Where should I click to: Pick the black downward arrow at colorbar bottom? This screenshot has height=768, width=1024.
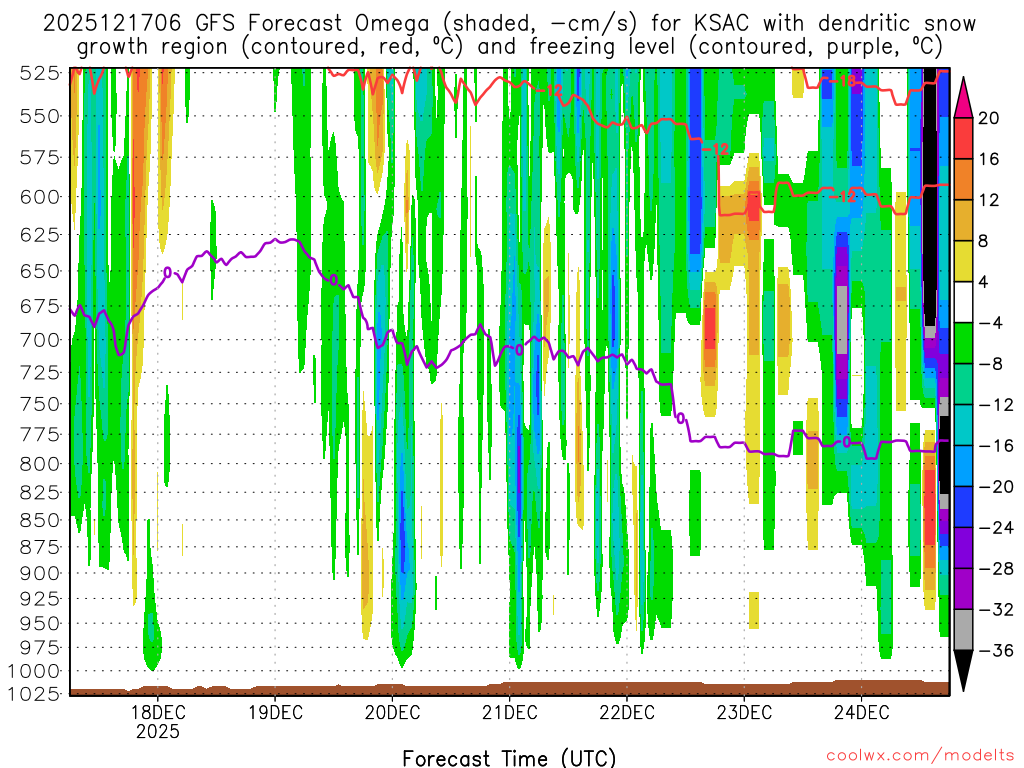coord(963,671)
